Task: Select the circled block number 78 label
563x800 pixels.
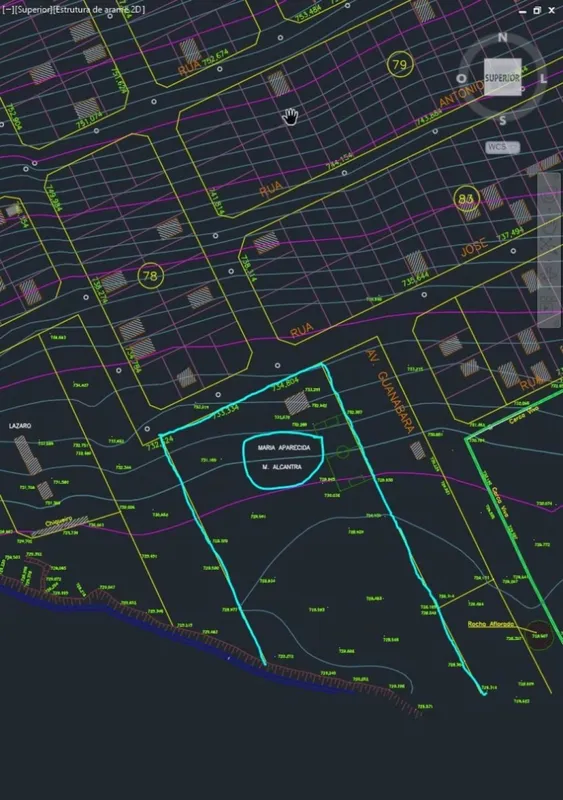Action: [x=150, y=276]
